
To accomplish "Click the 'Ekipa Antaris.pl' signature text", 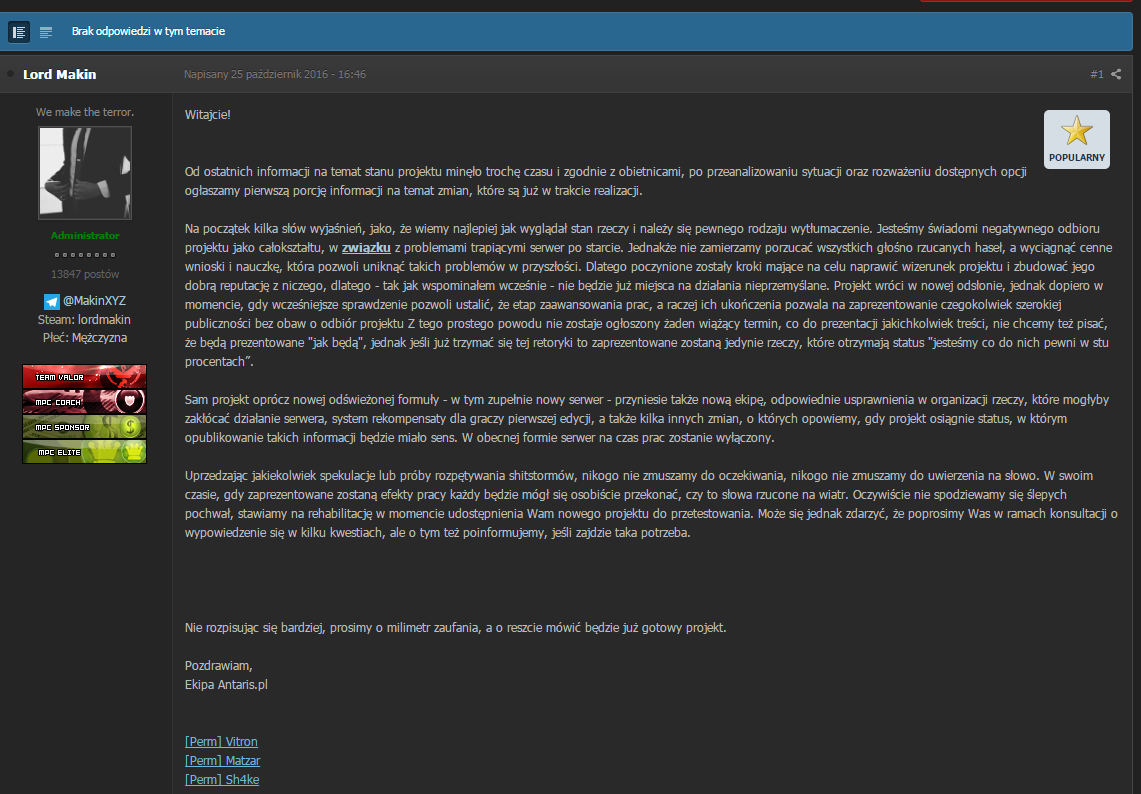I will point(226,685).
